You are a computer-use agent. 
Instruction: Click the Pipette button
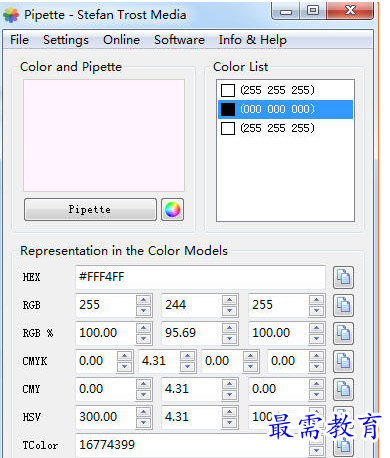(90, 210)
